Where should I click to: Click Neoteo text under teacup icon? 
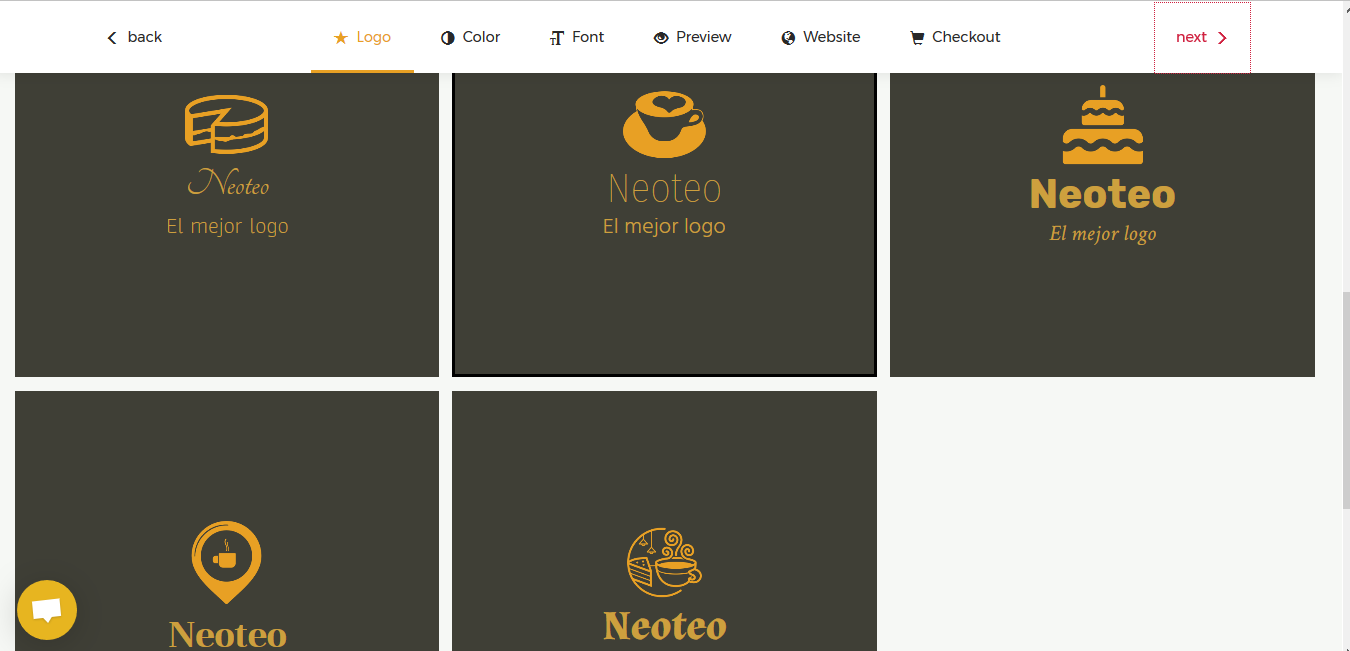pos(664,627)
